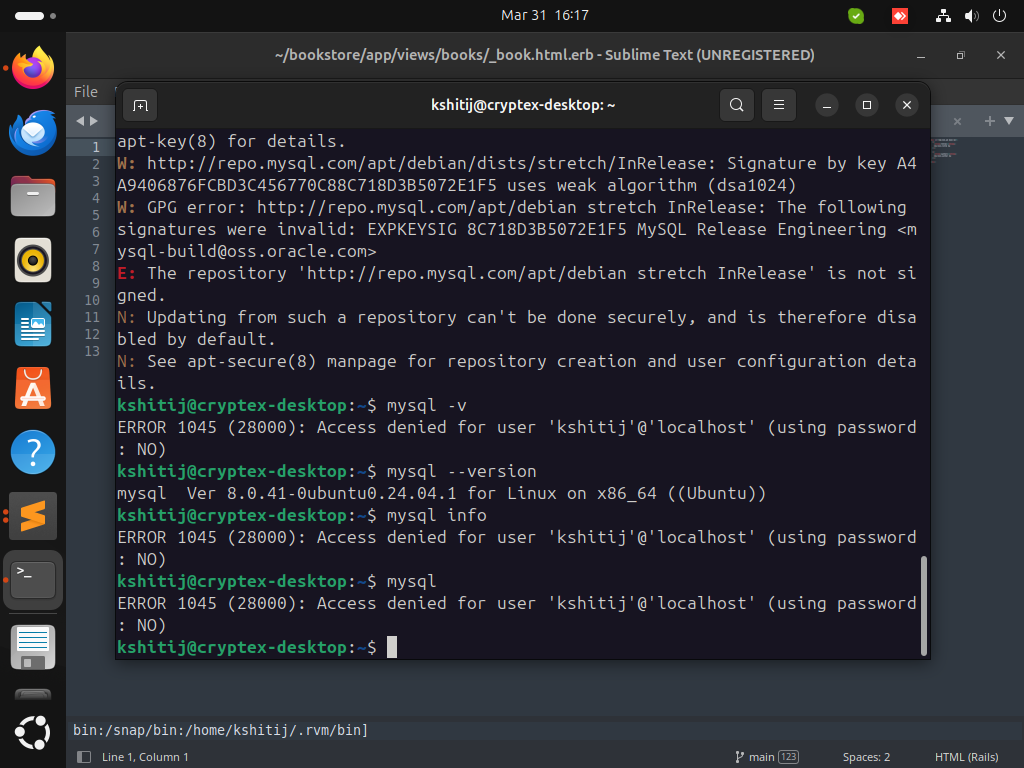Launch Rhythmbox music player
This screenshot has width=1024, height=768.
pyautogui.click(x=33, y=260)
